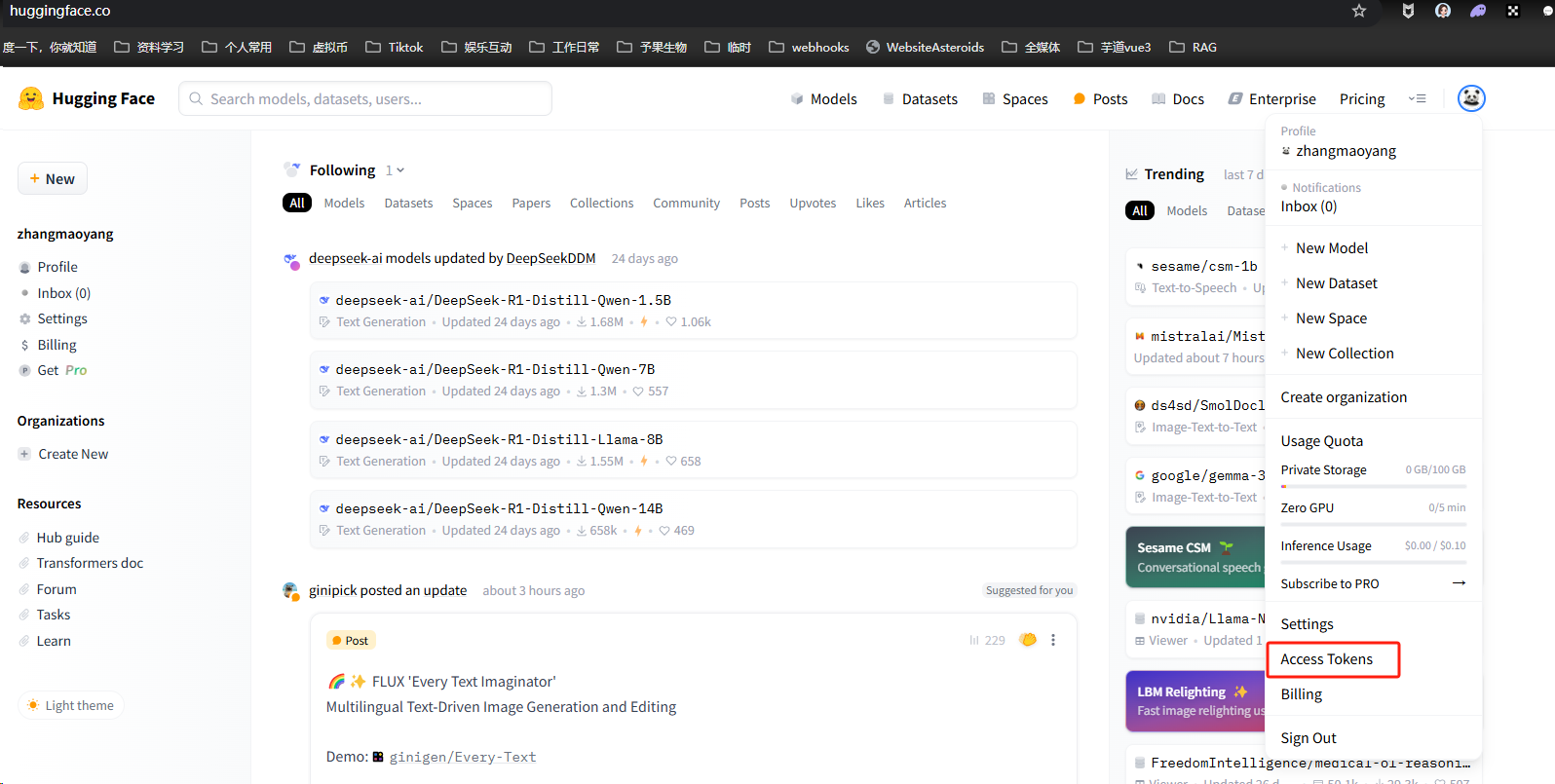
Task: Click the Hugging Face logo icon
Action: coord(31,98)
